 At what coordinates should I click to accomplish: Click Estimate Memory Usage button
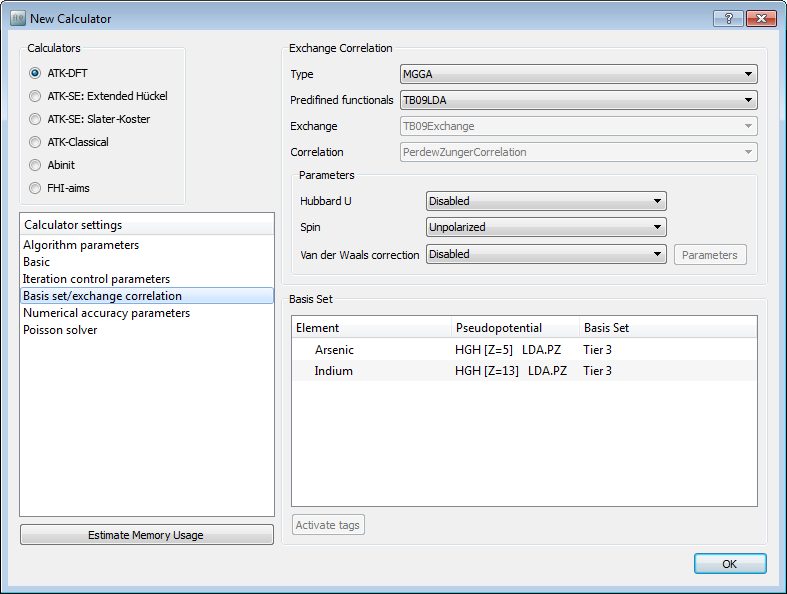click(147, 535)
